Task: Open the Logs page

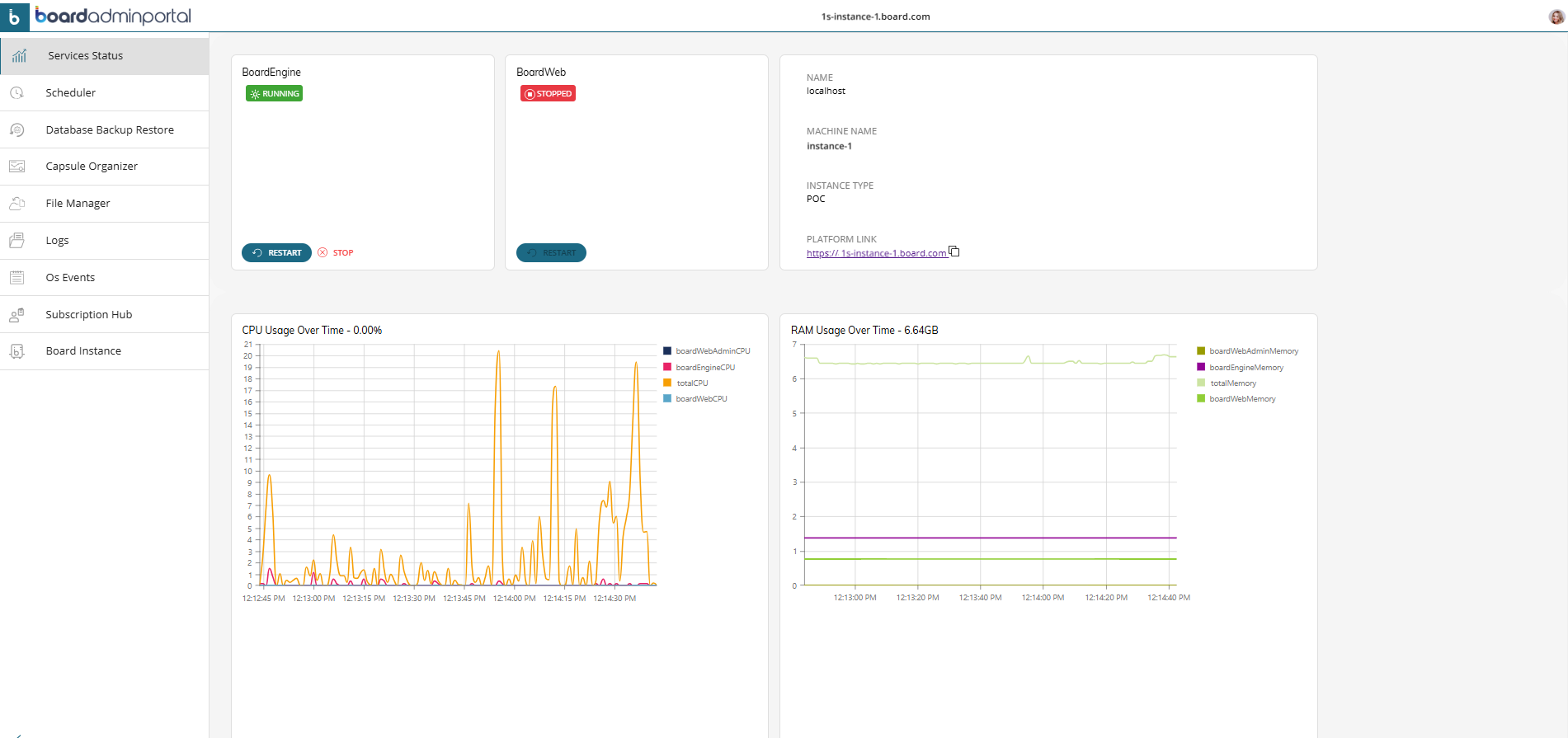Action: [x=105, y=240]
